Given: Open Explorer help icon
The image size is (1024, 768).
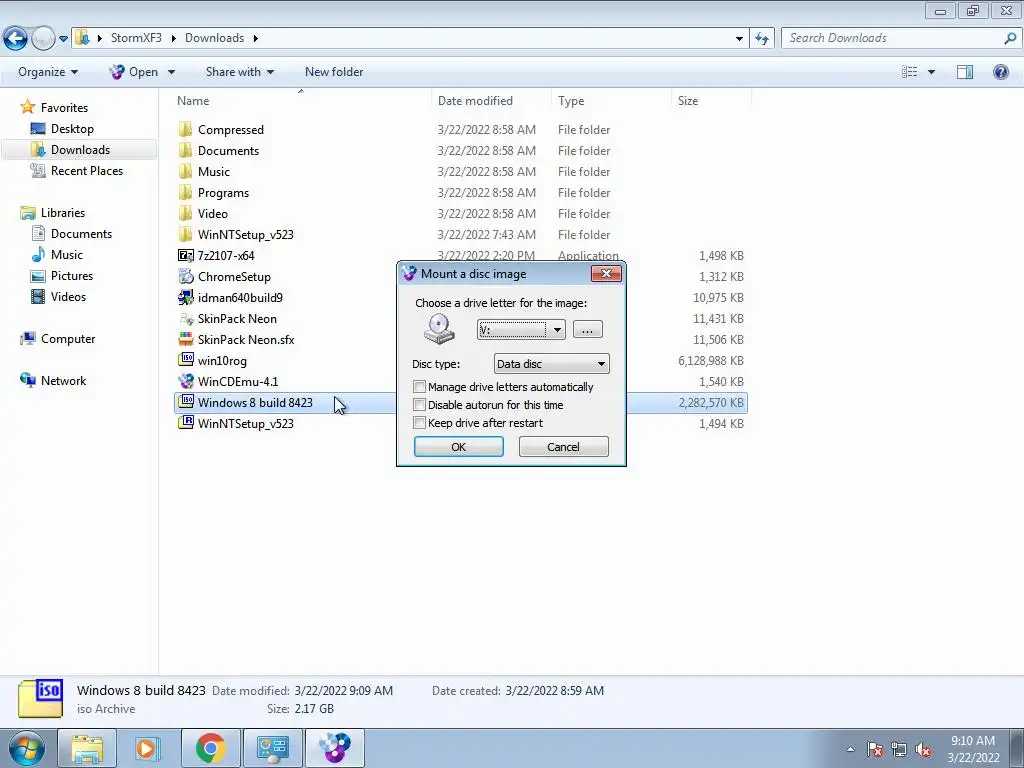Looking at the screenshot, I should point(1000,72).
